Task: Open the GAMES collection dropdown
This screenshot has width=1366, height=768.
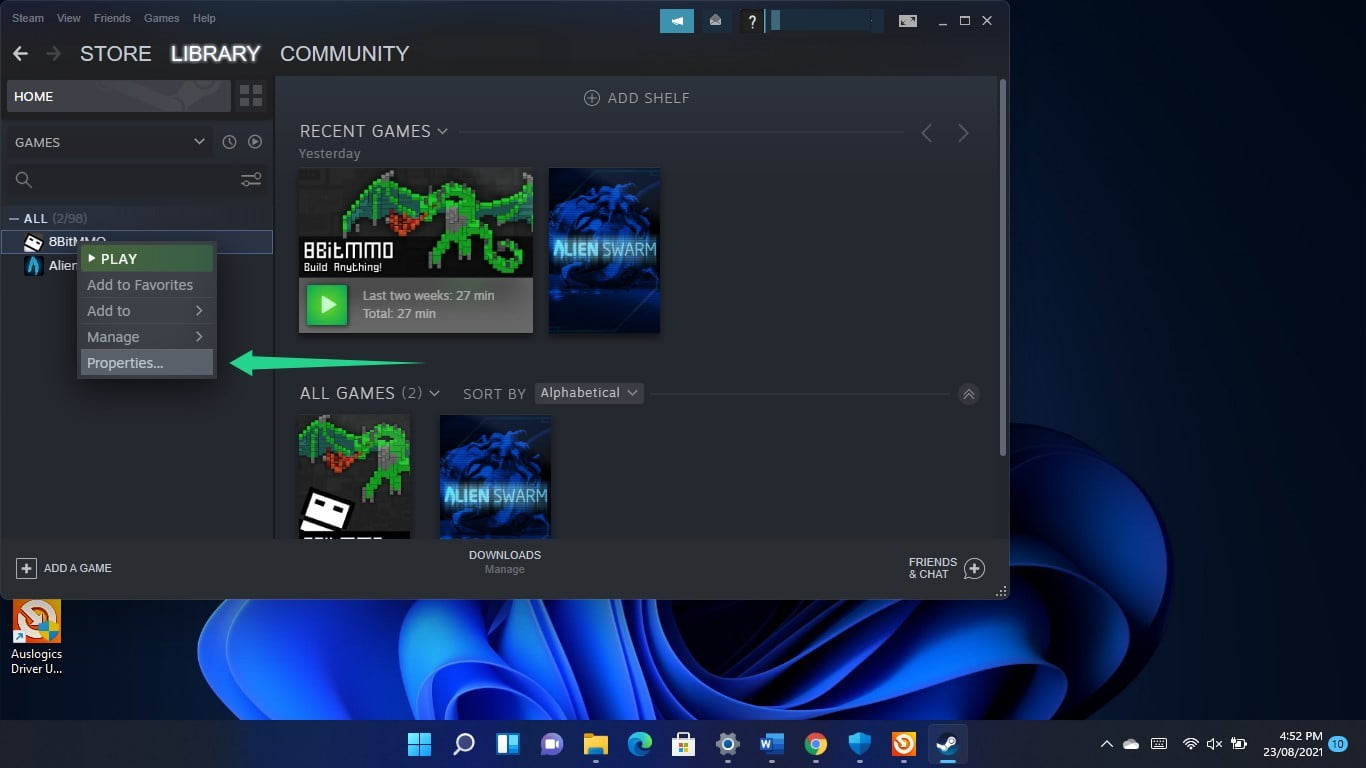Action: [110, 142]
